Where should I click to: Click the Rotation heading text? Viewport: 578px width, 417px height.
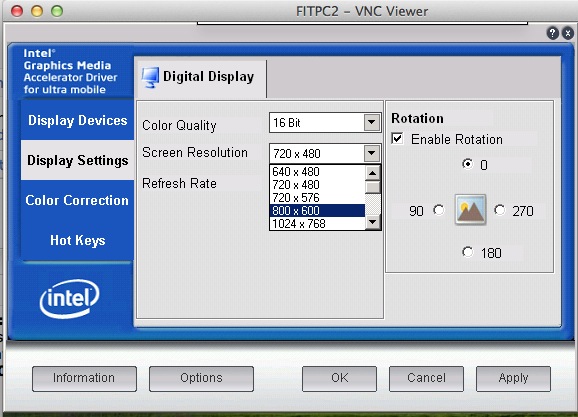pos(417,118)
